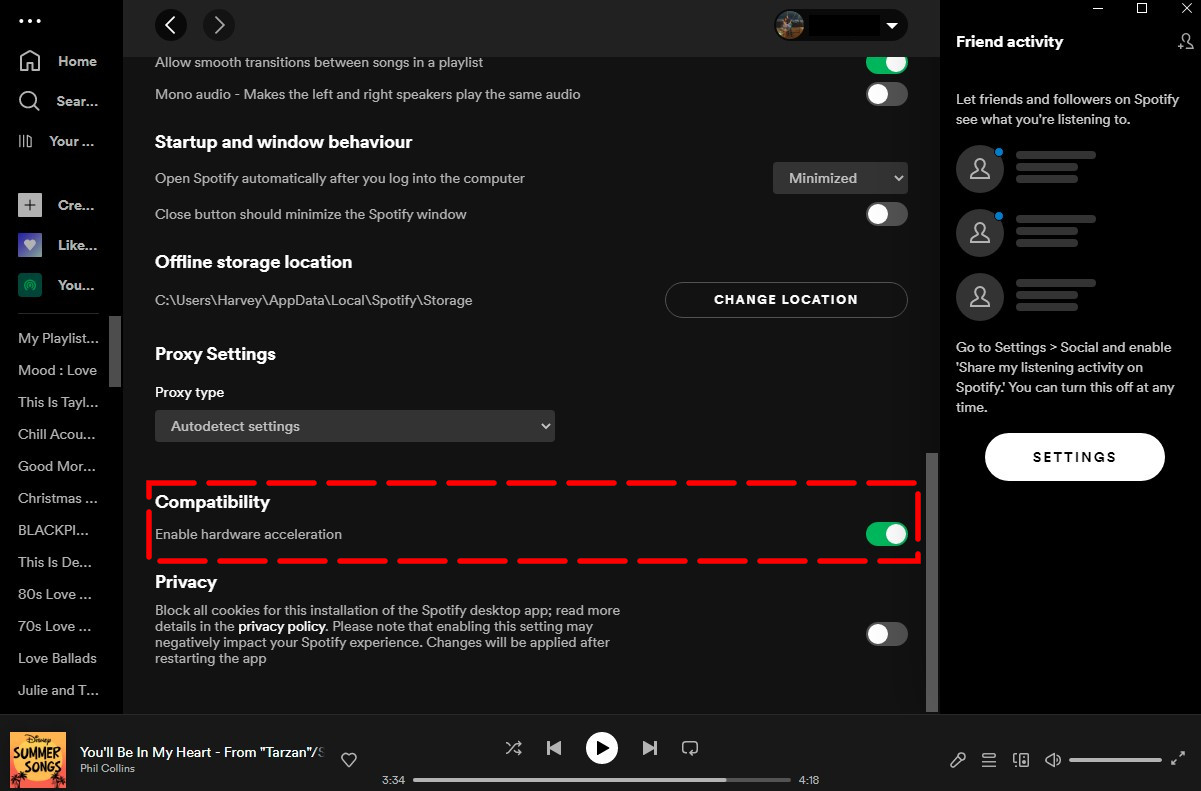Disable hardware acceleration
This screenshot has width=1201, height=791.
[887, 534]
